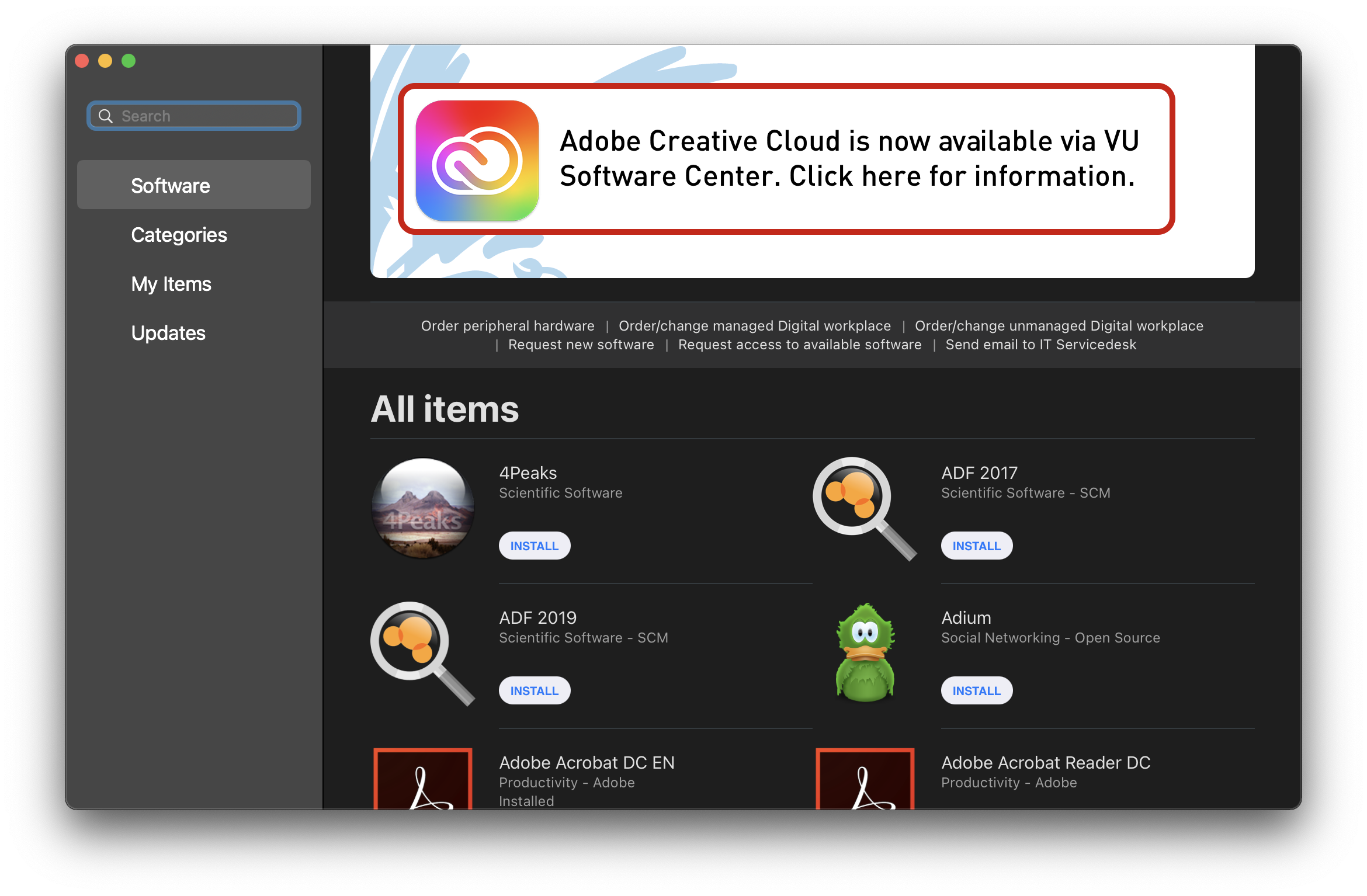Click into the Search field
This screenshot has height=896, width=1367.
[x=194, y=116]
